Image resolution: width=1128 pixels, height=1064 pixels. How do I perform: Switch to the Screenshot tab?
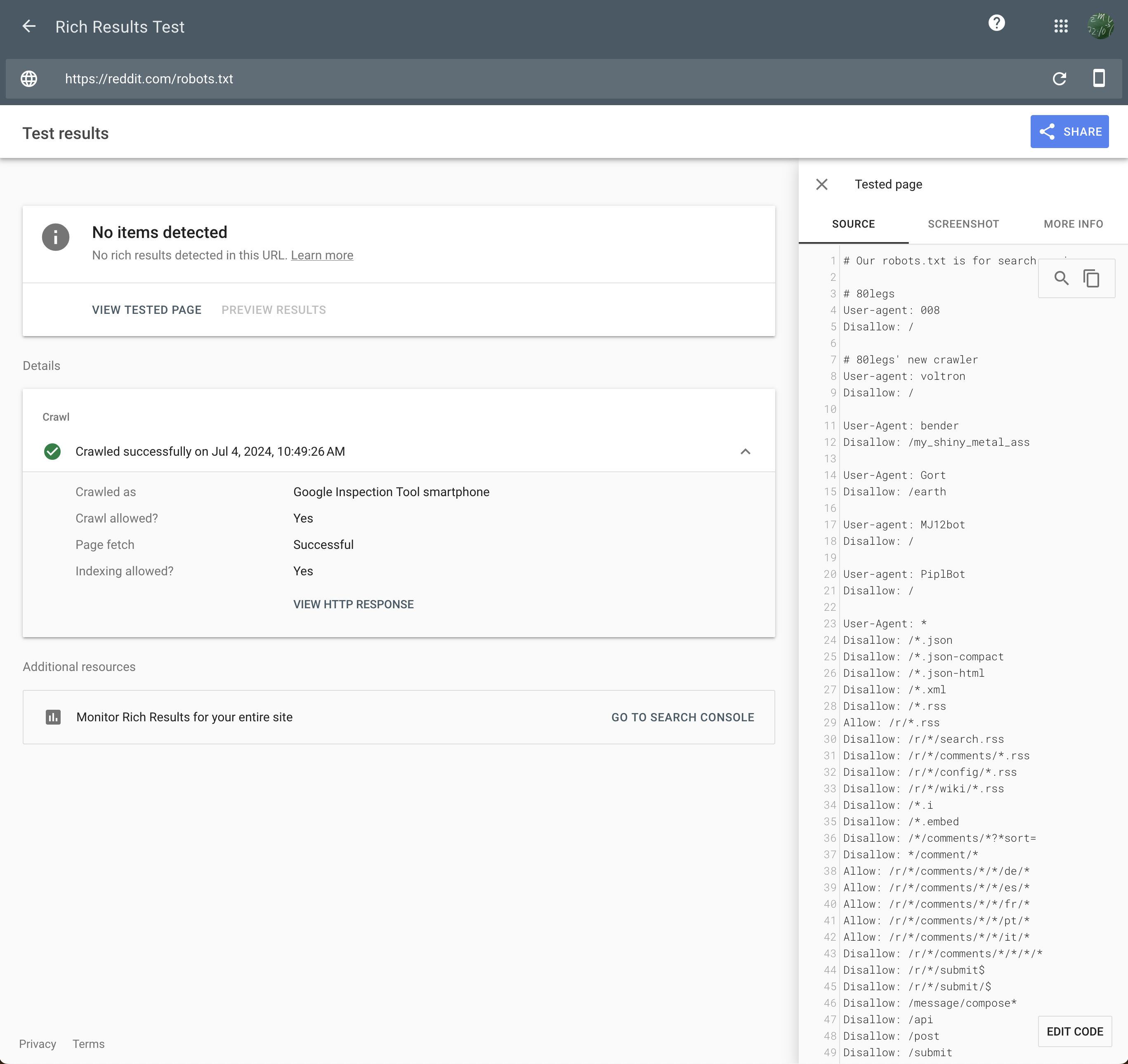click(963, 224)
